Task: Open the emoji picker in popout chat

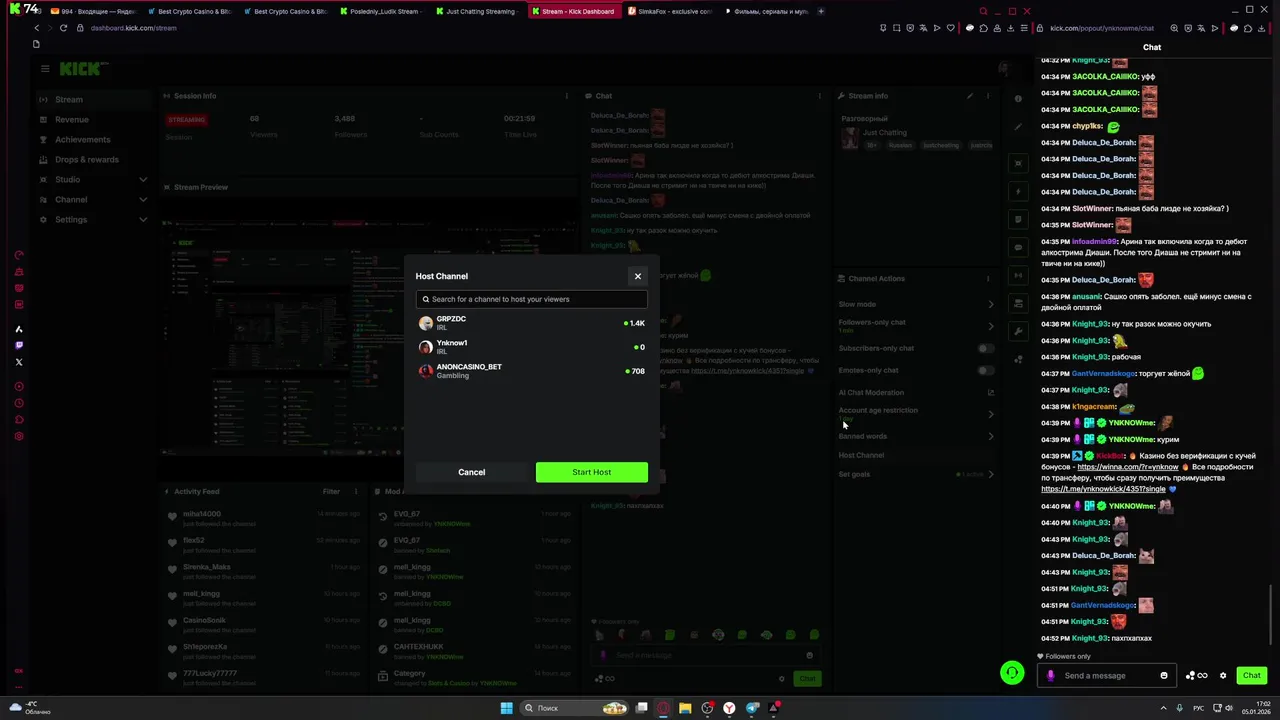Action: 1164,675
